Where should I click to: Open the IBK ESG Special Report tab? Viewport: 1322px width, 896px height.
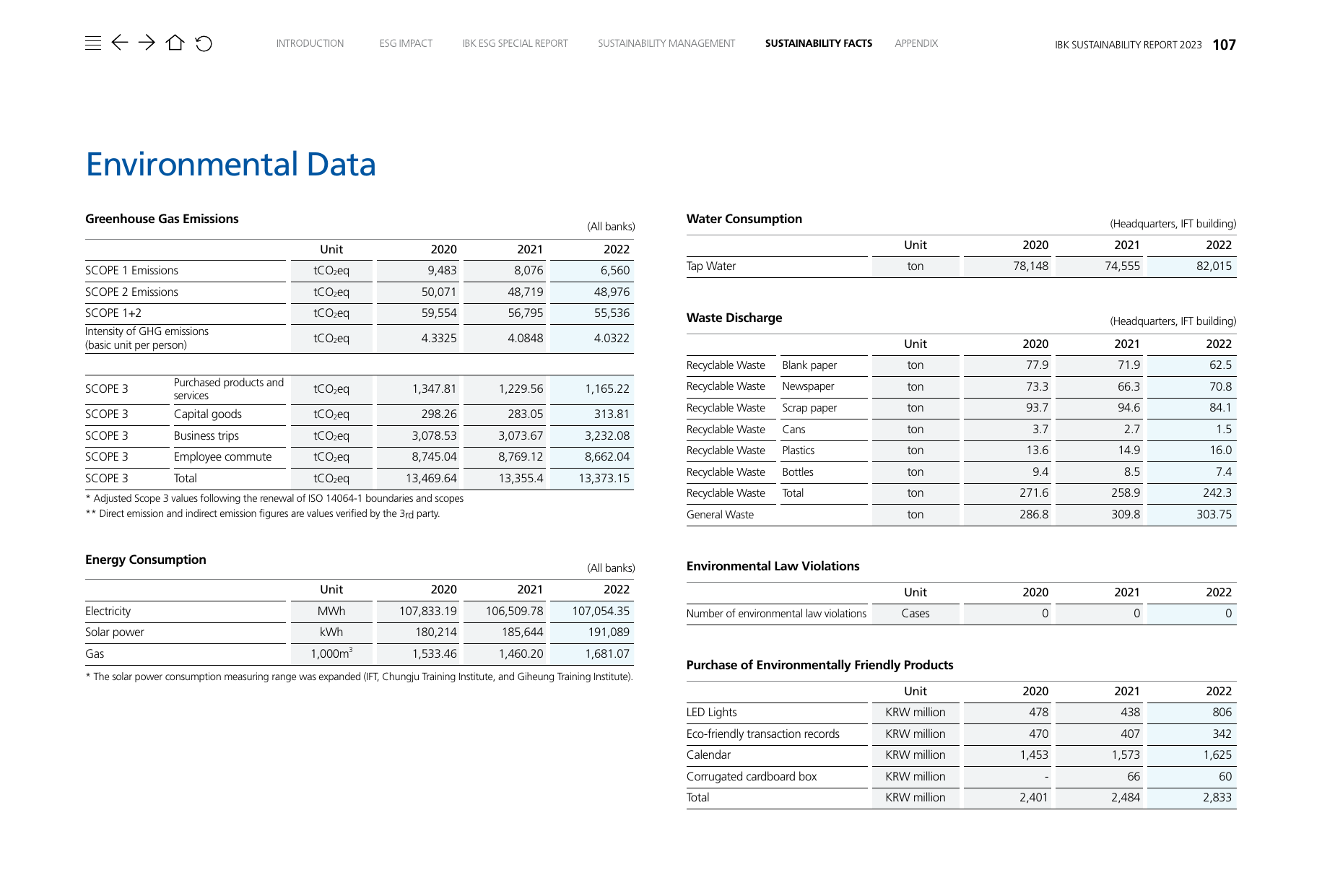tap(515, 43)
